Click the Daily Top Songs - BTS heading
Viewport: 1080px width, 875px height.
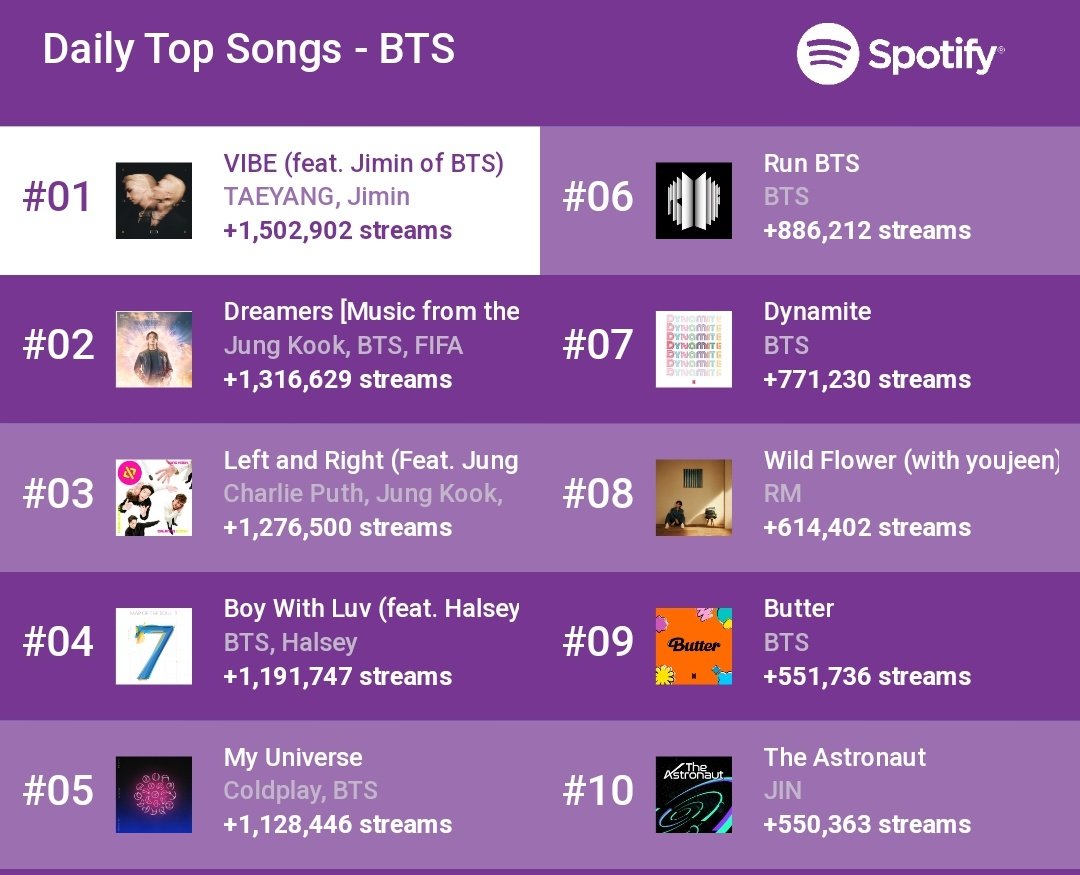tap(249, 49)
